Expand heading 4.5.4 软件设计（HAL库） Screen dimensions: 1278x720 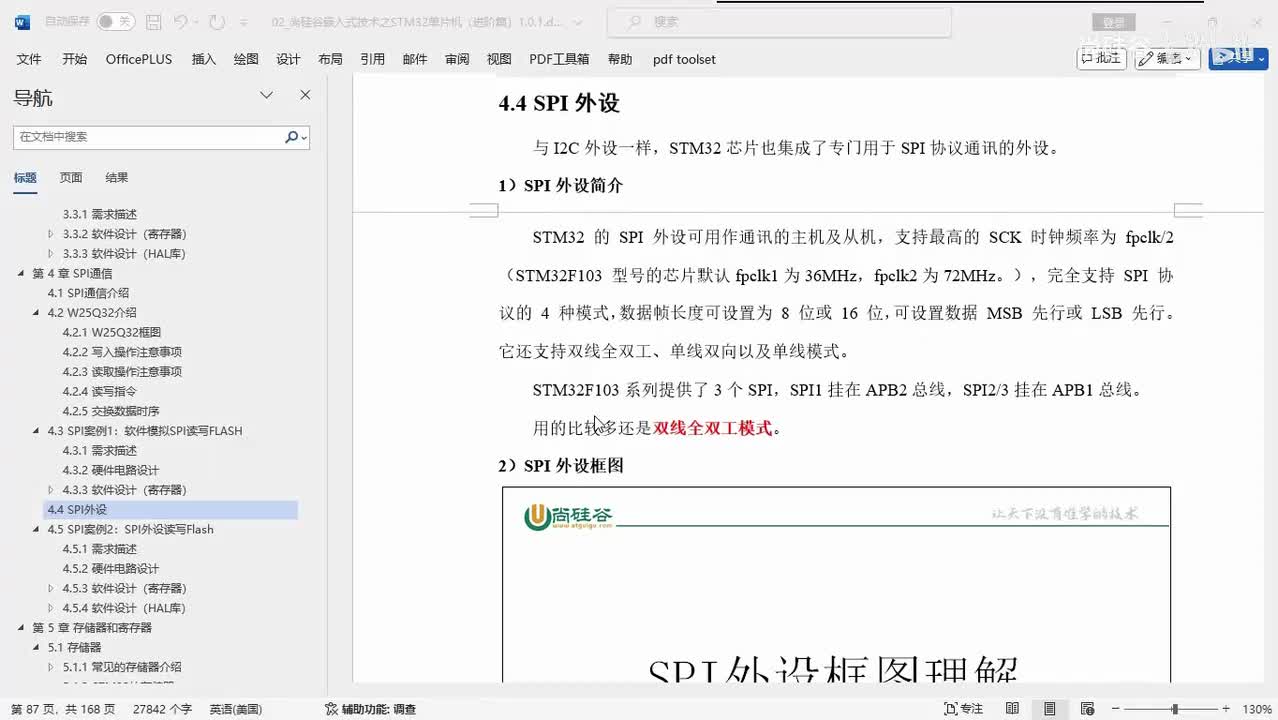(x=51, y=608)
